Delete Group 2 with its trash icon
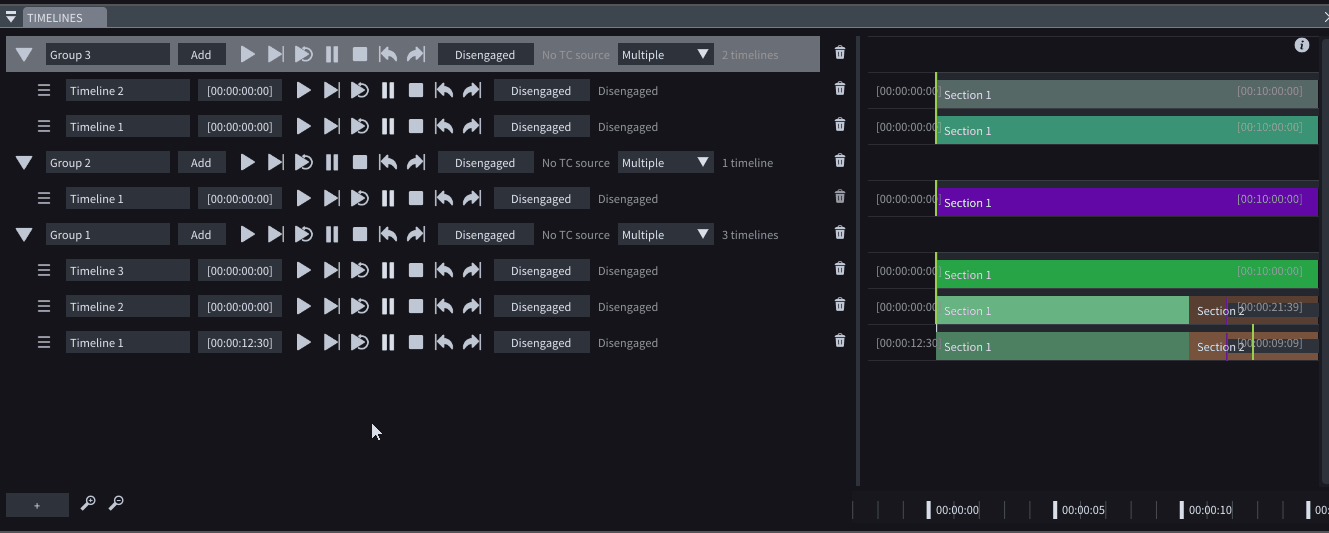The width and height of the screenshot is (1329, 533). click(x=840, y=161)
